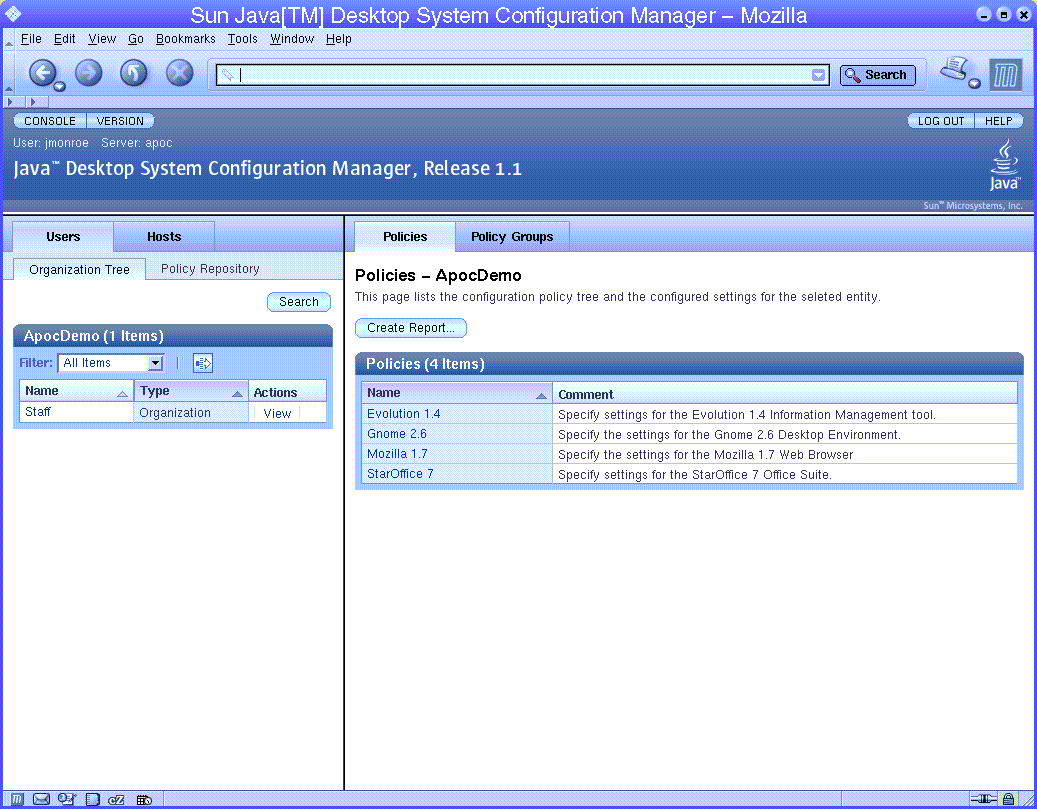
Task: Open ChatZilla via the cZ icon
Action: [116, 800]
